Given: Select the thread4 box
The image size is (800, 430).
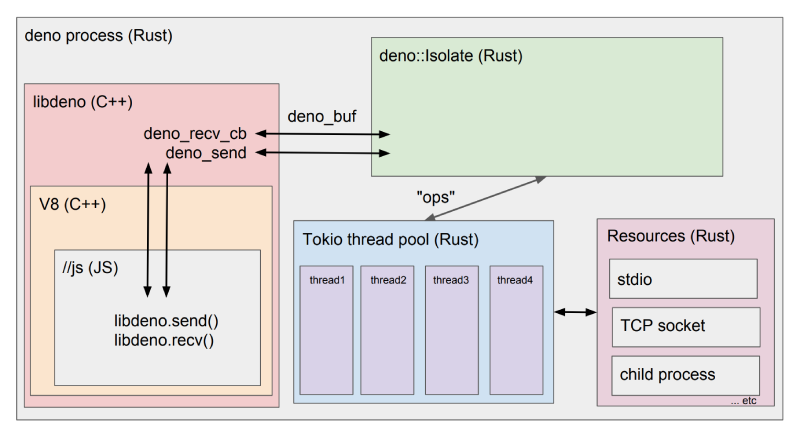Looking at the screenshot, I should coord(516,330).
